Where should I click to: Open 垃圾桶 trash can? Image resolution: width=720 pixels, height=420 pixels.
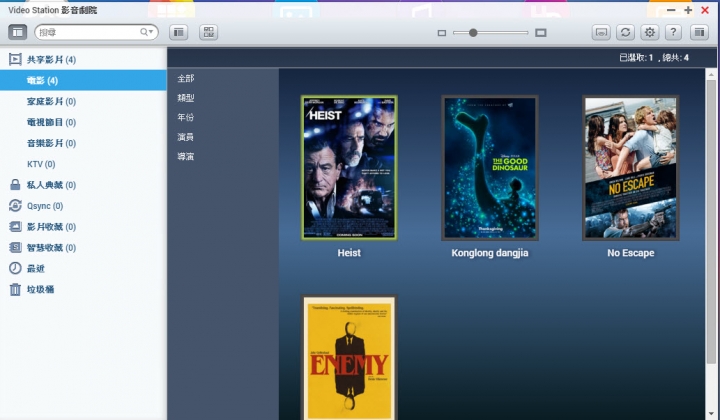(83, 289)
